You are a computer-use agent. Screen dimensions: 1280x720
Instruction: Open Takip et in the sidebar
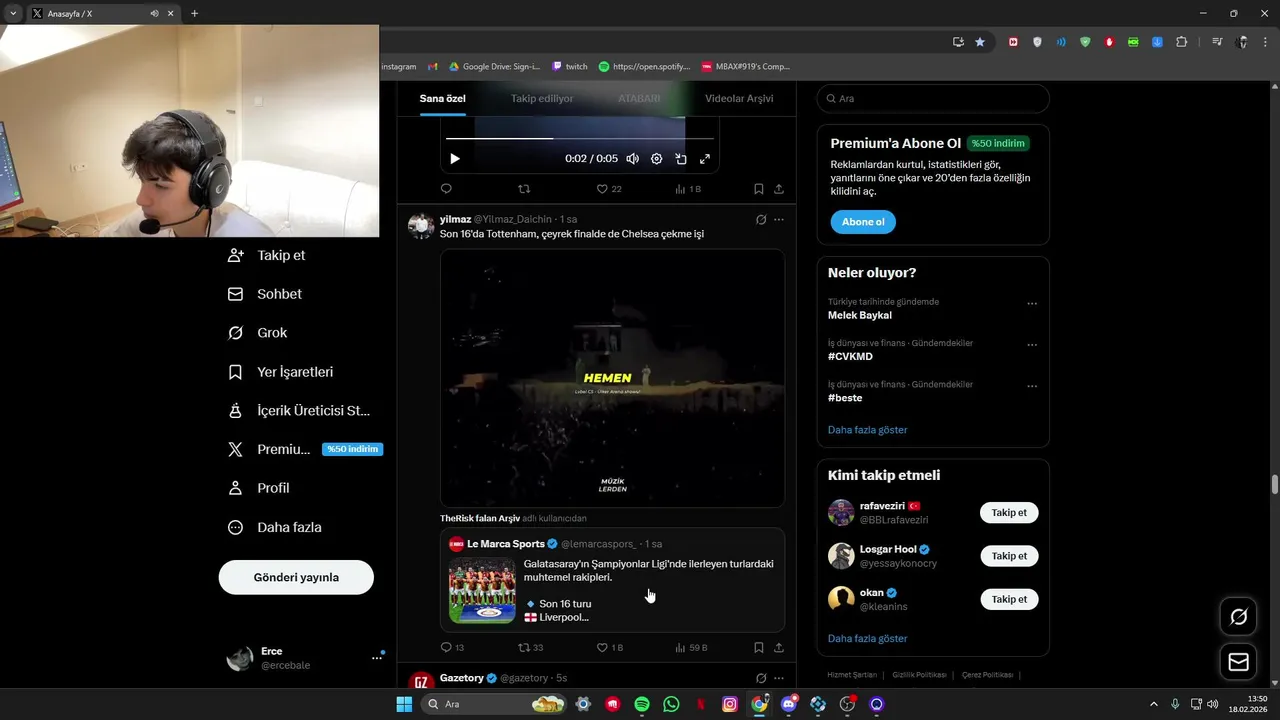(267, 255)
